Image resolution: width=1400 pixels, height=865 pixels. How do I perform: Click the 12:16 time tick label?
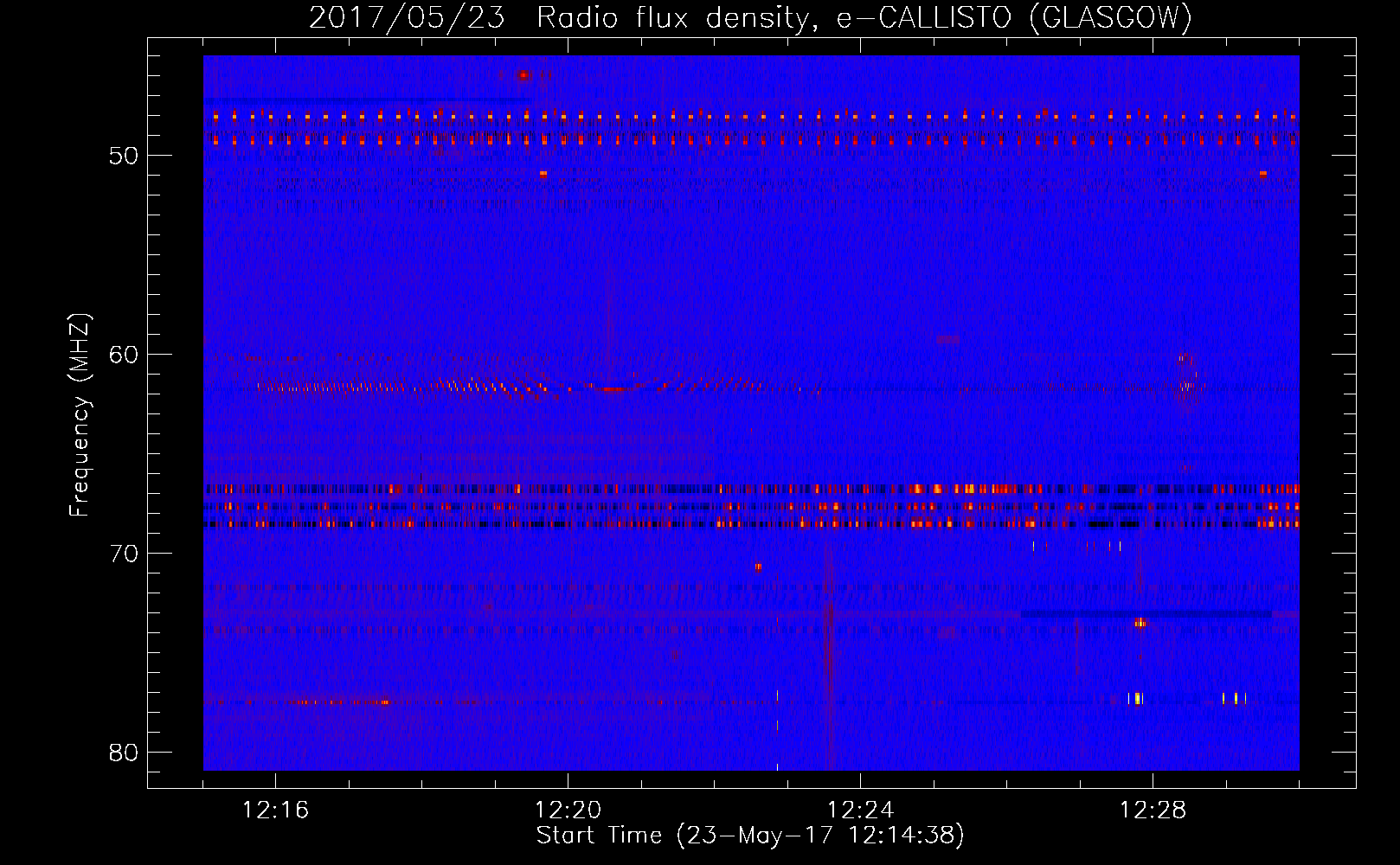pos(275,811)
